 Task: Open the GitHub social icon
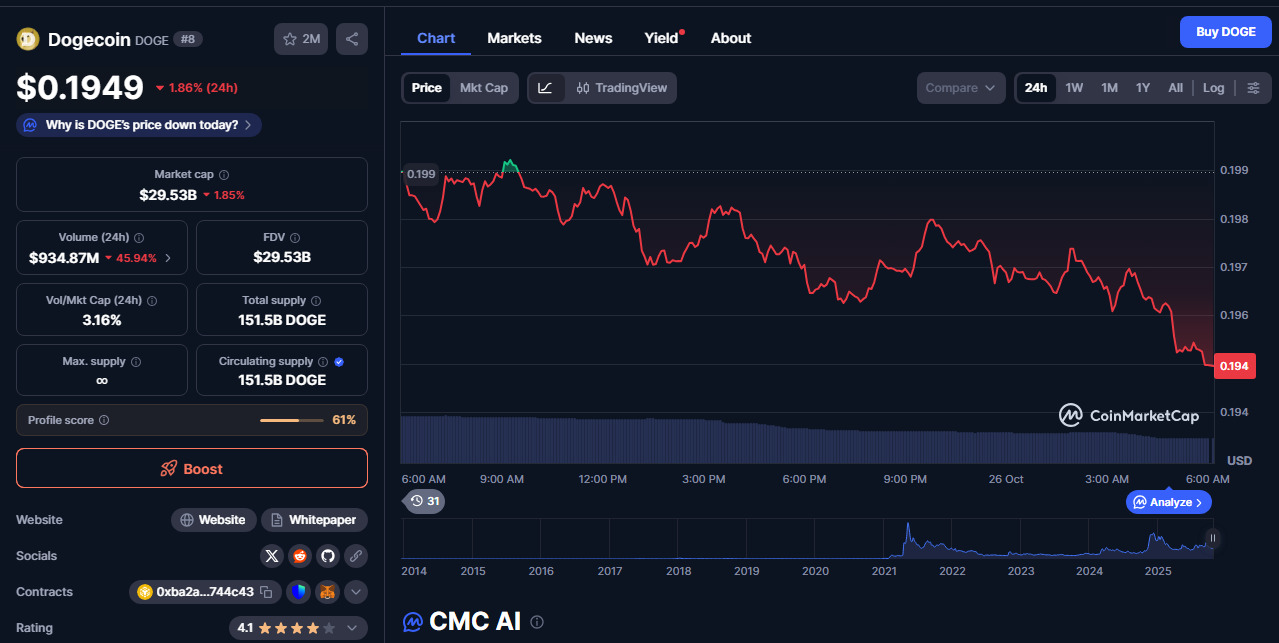tap(327, 556)
